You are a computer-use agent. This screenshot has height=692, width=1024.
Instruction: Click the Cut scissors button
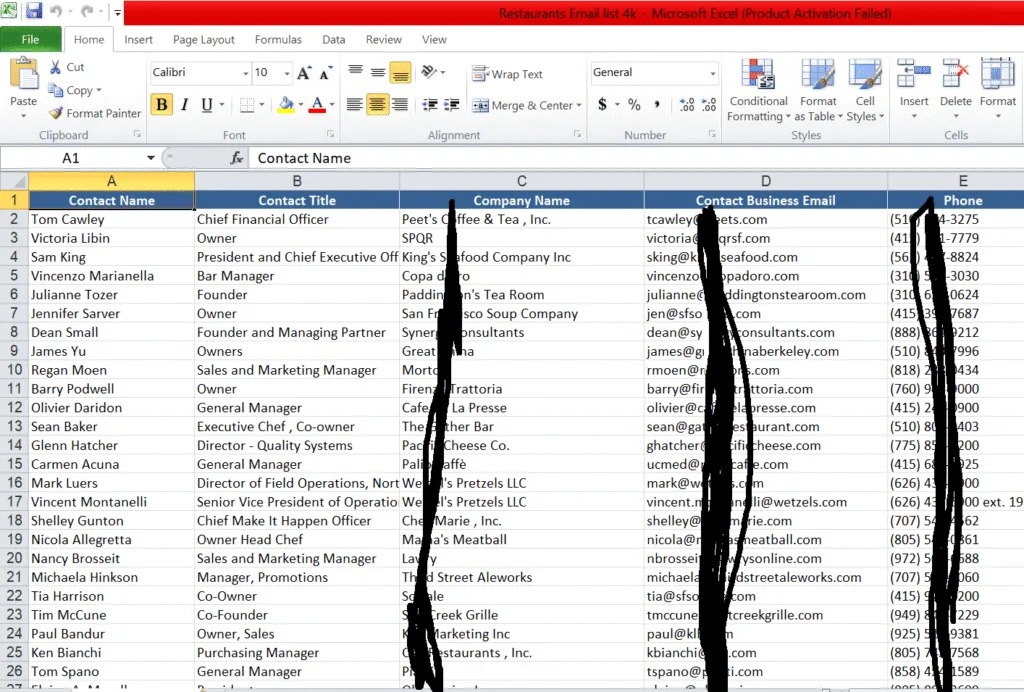(67, 67)
